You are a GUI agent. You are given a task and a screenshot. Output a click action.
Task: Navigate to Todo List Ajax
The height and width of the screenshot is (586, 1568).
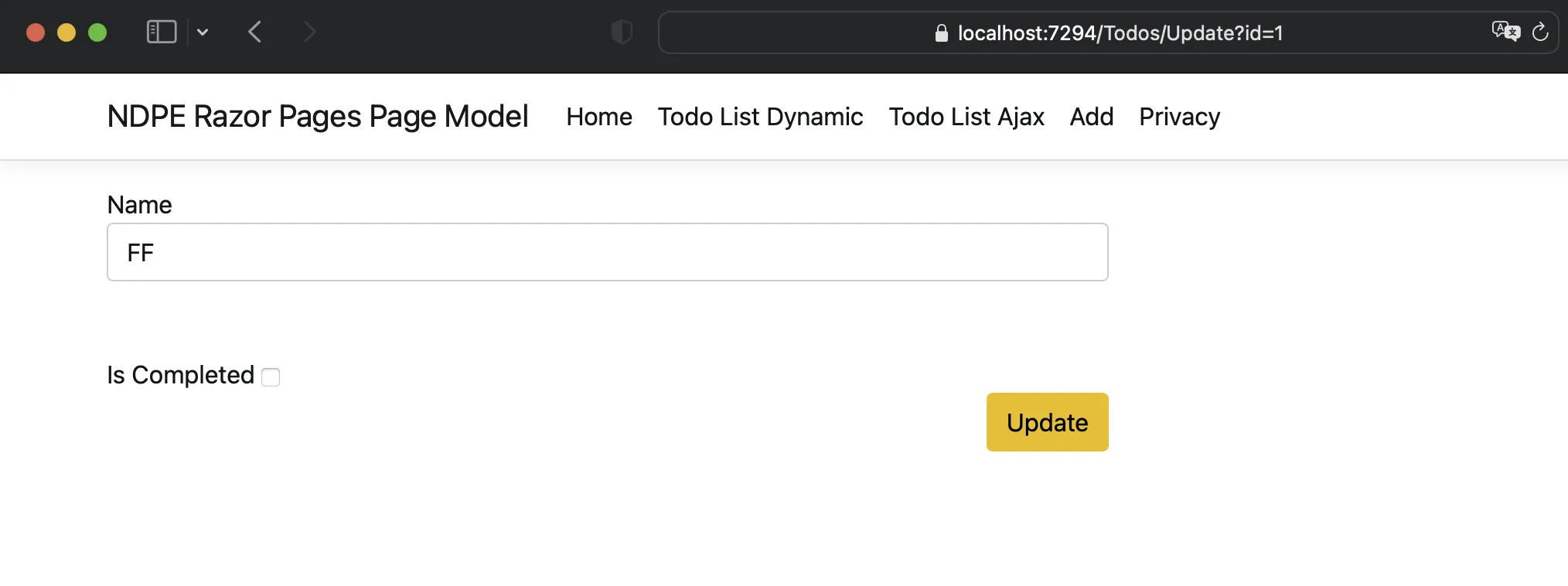966,117
